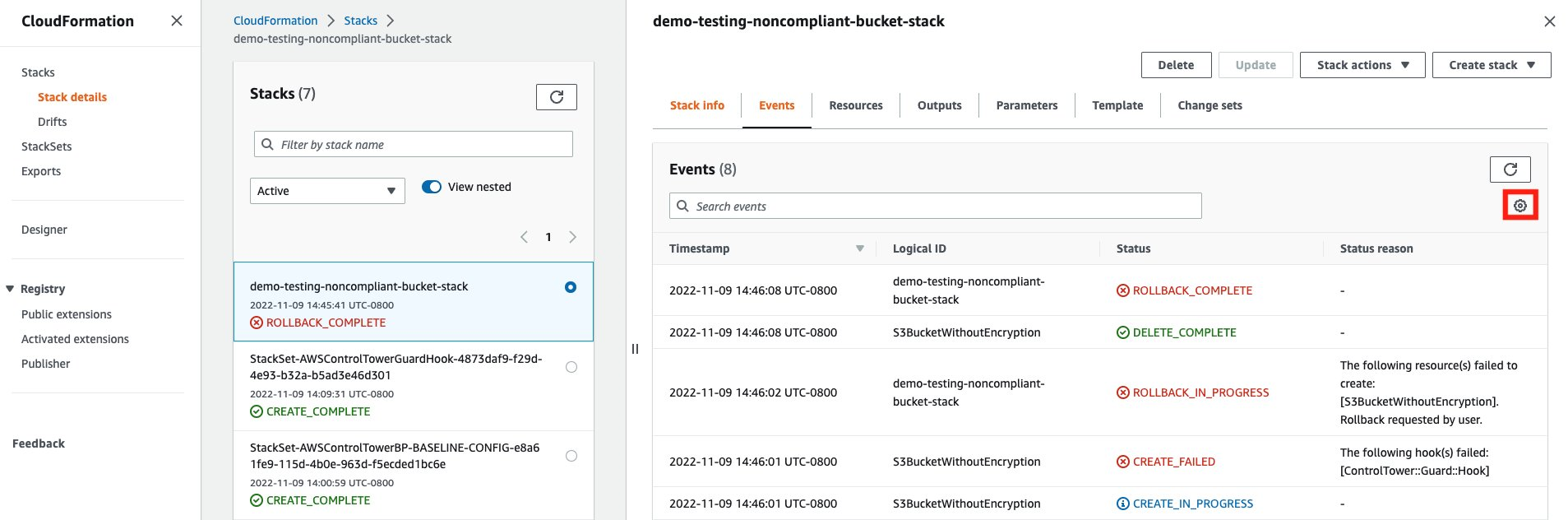Open StackSets in the sidebar
The height and width of the screenshot is (520, 1568).
(x=47, y=146)
